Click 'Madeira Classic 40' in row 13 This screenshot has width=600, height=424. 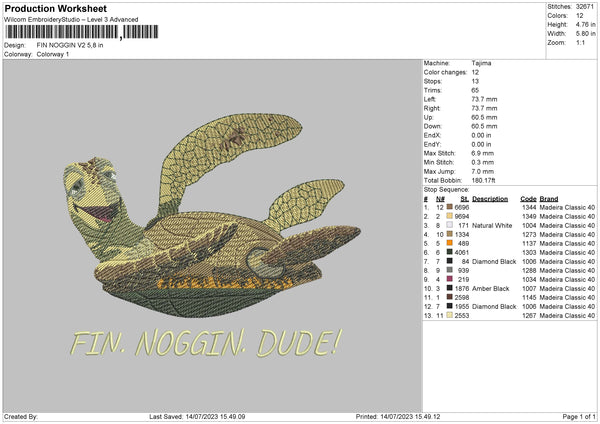[x=567, y=316]
